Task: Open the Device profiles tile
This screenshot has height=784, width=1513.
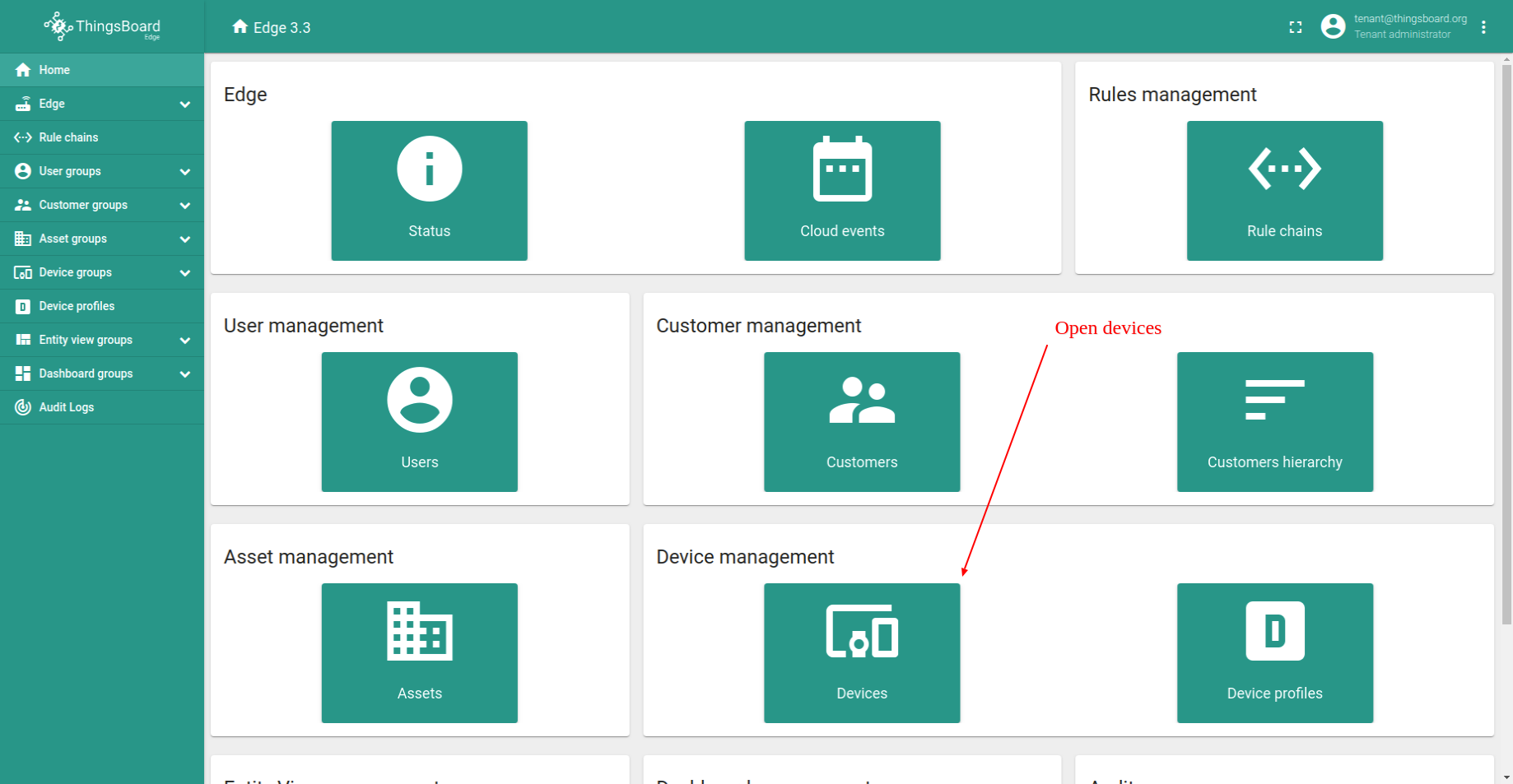Action: click(x=1274, y=653)
